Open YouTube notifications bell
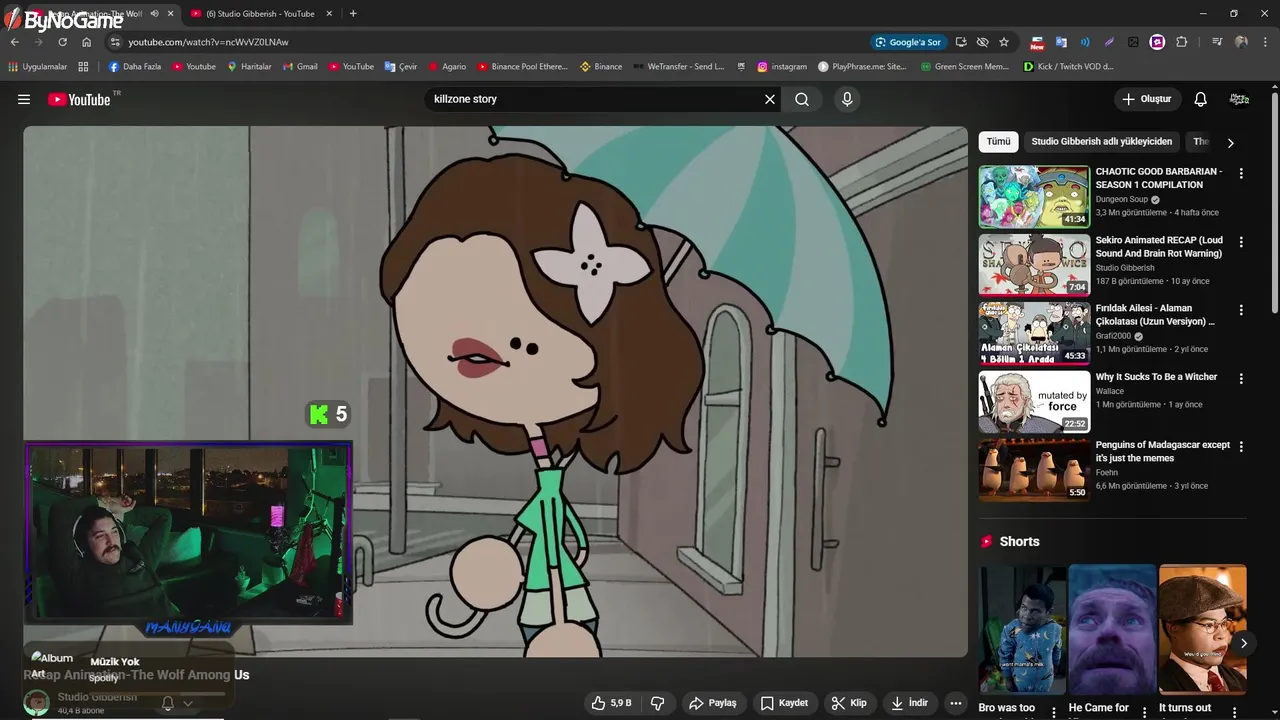 pos(1201,99)
